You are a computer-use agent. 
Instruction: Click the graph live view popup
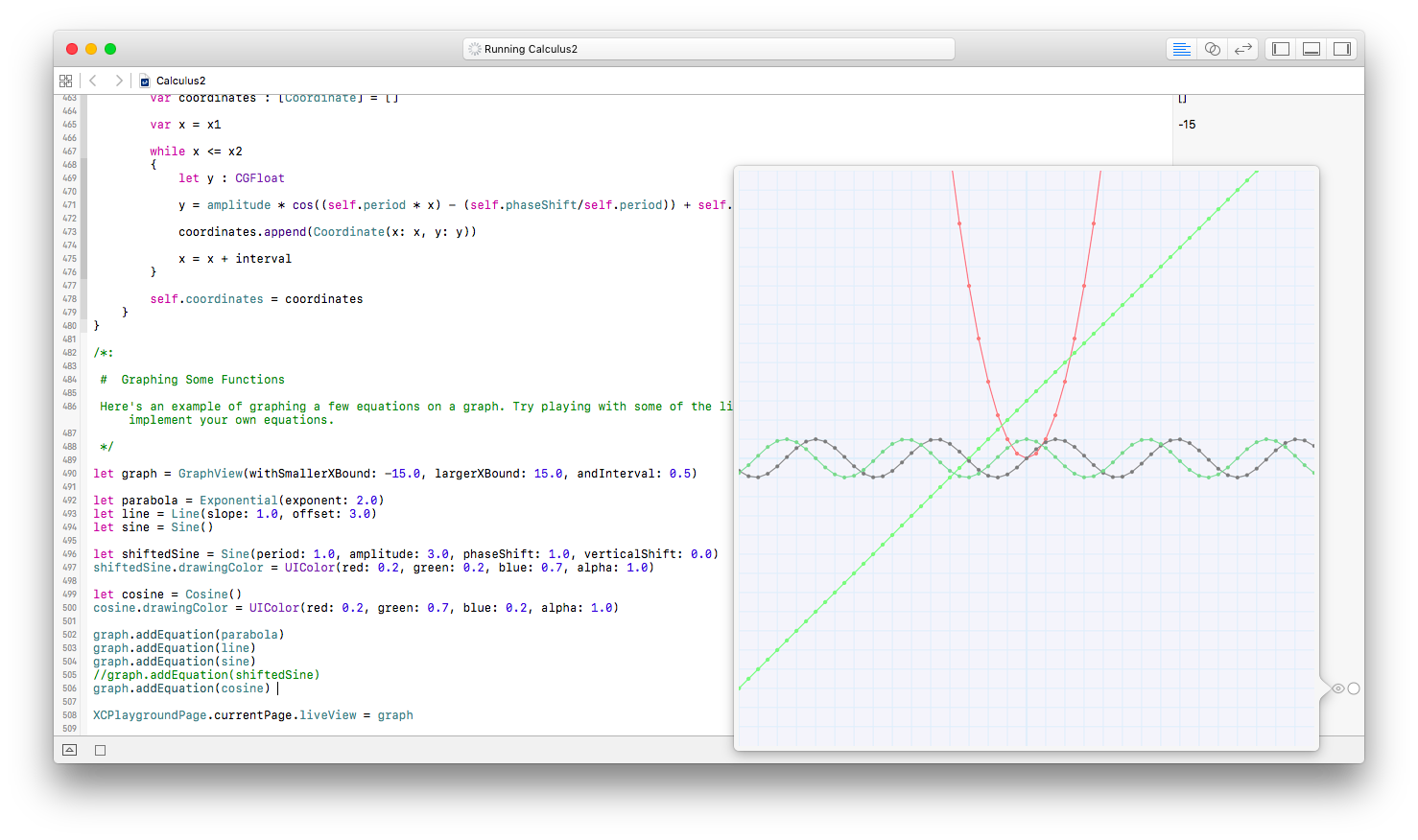pos(1027,458)
